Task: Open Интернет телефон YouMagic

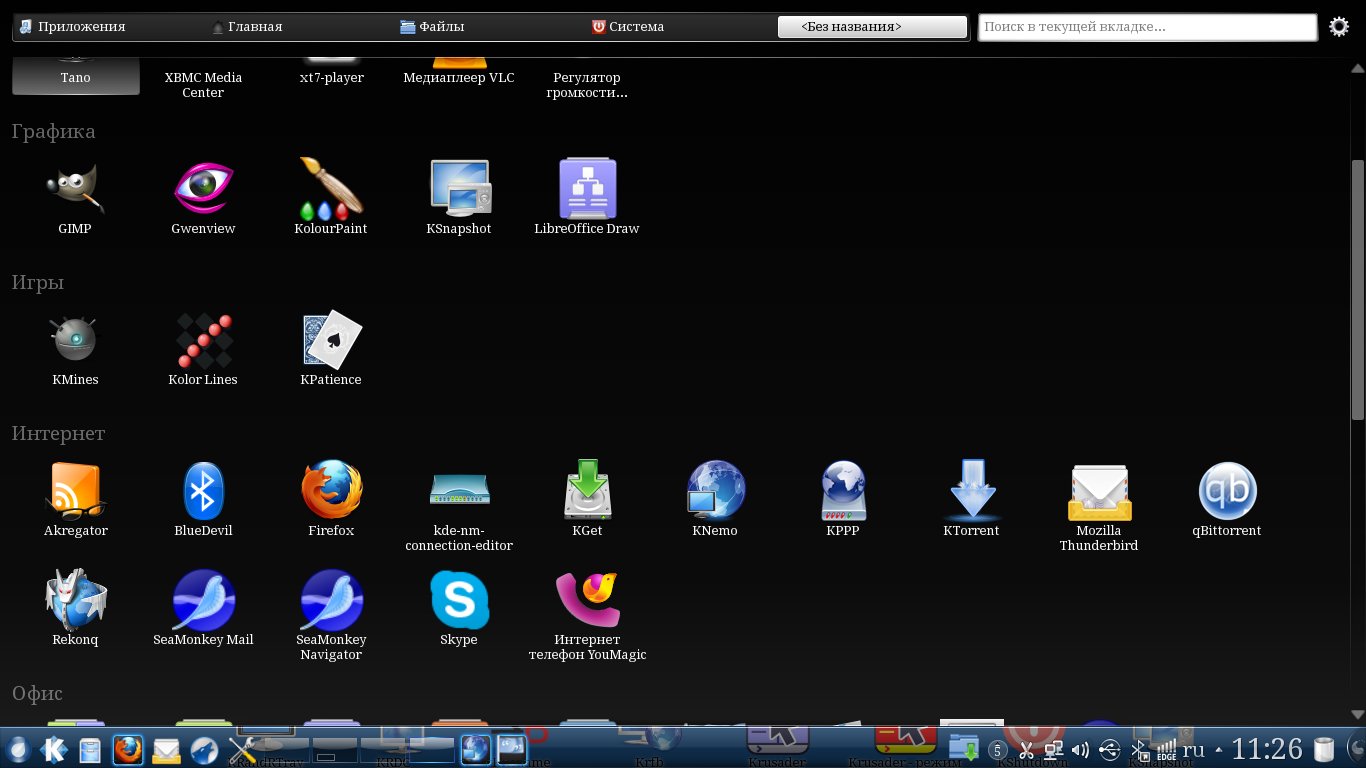Action: pos(587,616)
